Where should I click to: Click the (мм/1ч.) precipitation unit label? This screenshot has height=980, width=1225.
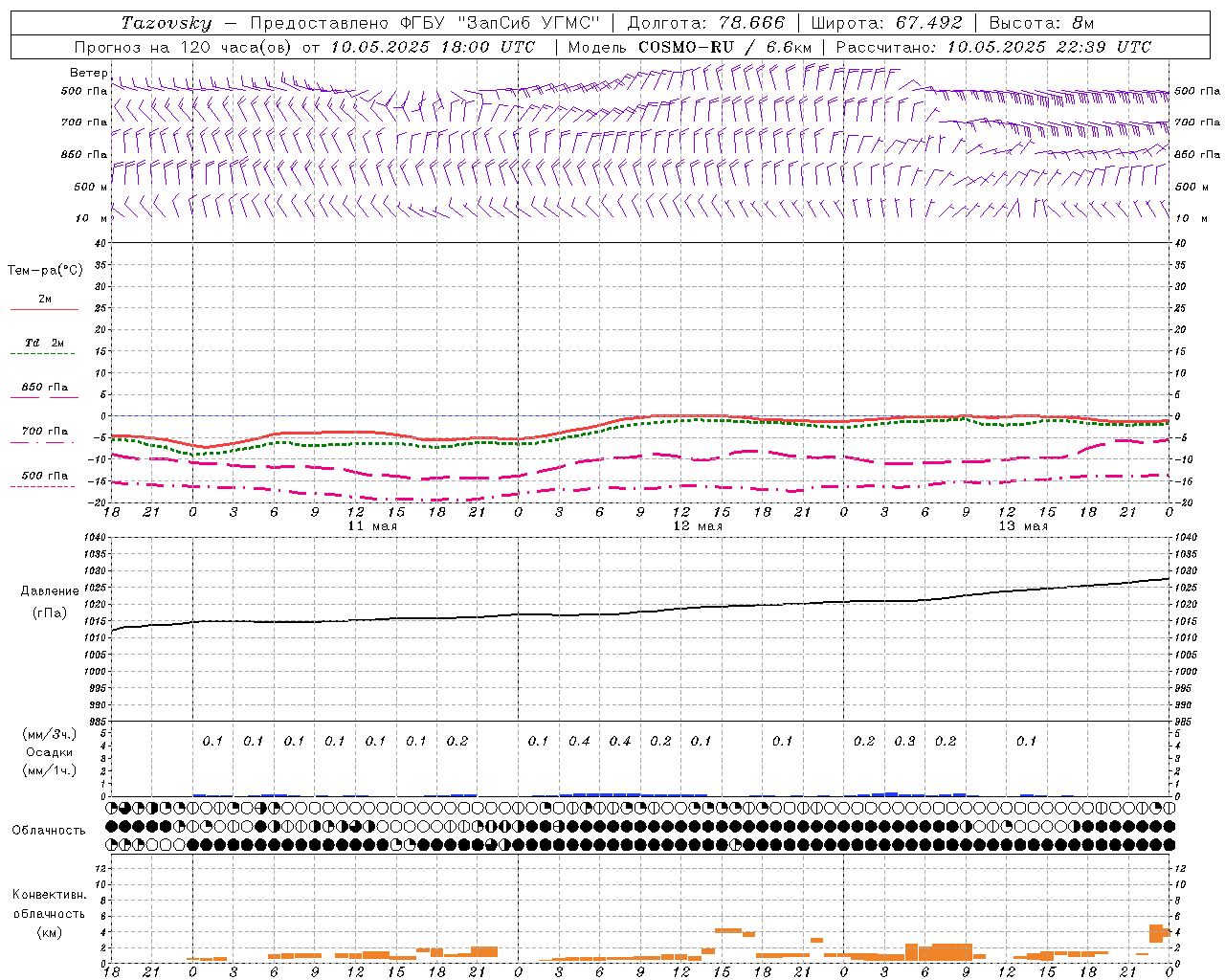click(49, 770)
